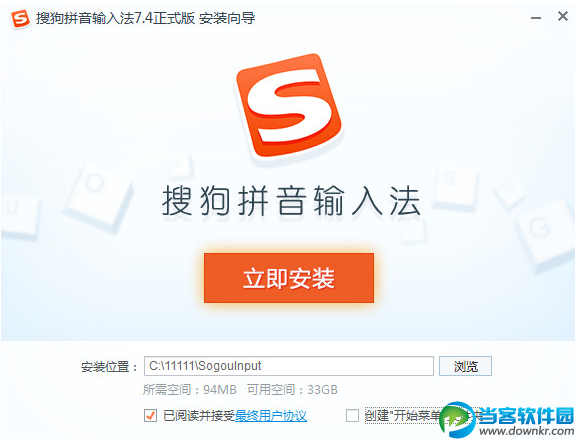This screenshot has height=445, width=575.
Task: Click the 搜狗拼音输入法 heading text
Action: (292, 200)
